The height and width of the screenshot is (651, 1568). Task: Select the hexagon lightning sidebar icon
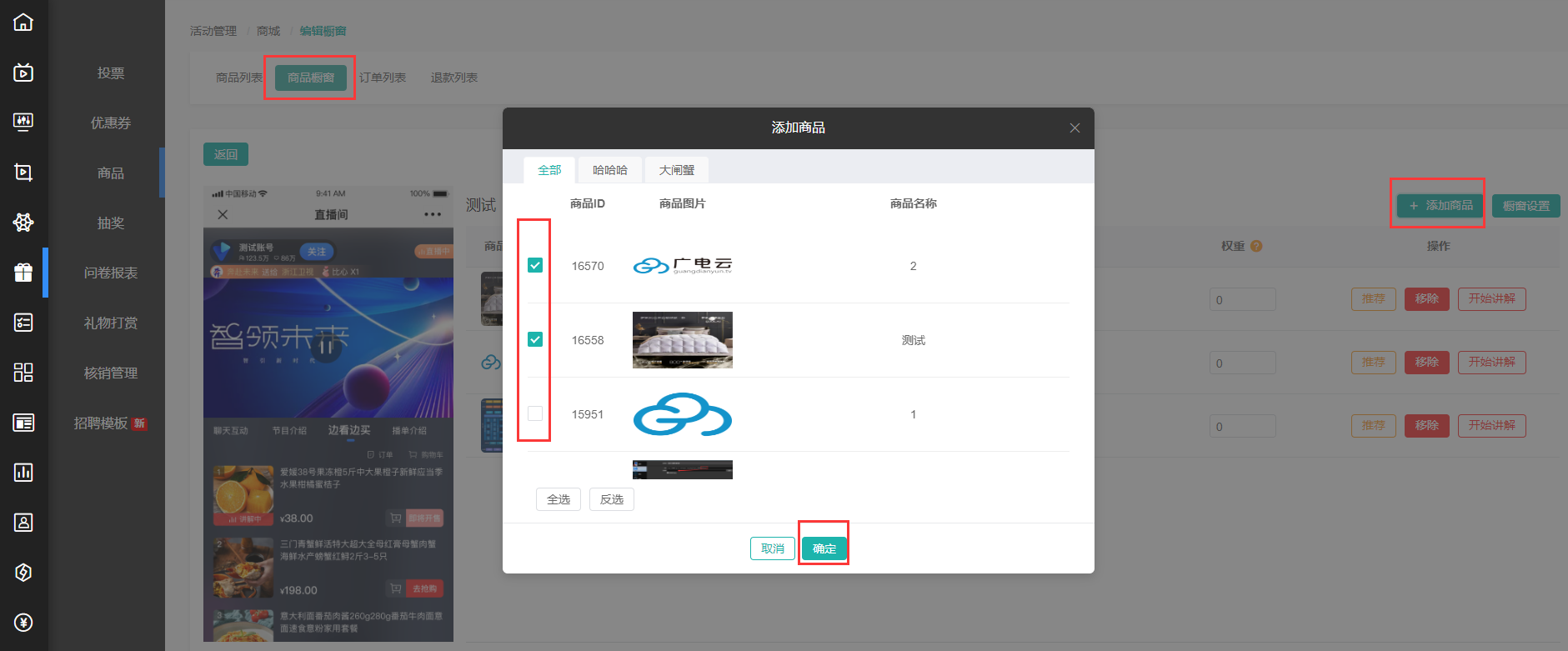pyautogui.click(x=23, y=573)
